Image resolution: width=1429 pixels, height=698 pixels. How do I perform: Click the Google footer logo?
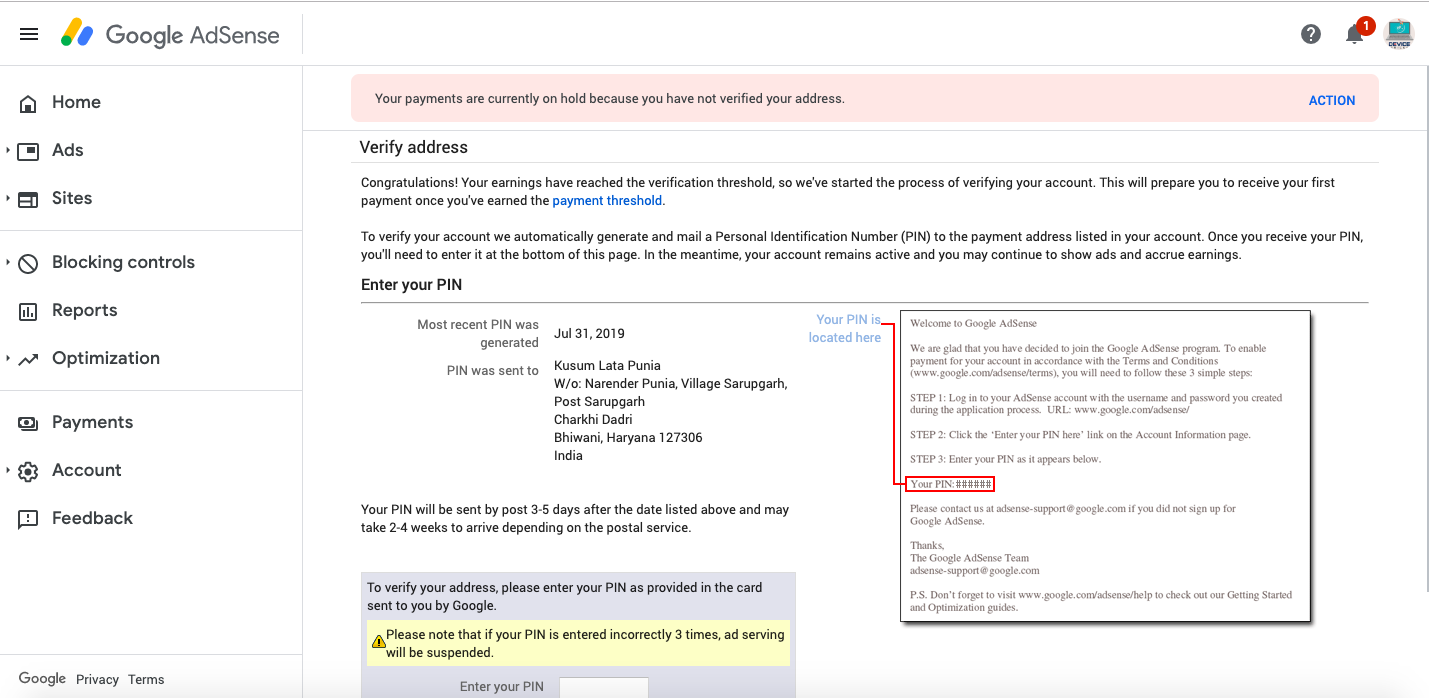click(x=42, y=679)
